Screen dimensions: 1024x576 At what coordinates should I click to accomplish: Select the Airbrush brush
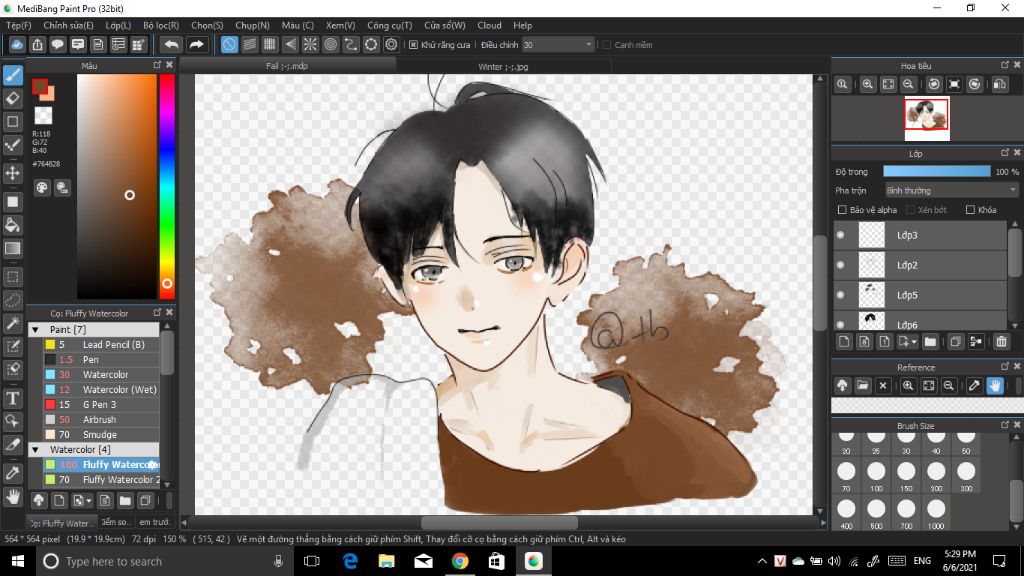click(101, 419)
